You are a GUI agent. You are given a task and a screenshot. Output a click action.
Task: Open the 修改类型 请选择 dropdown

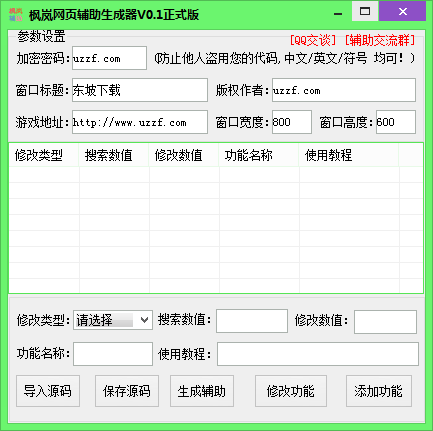pos(113,320)
